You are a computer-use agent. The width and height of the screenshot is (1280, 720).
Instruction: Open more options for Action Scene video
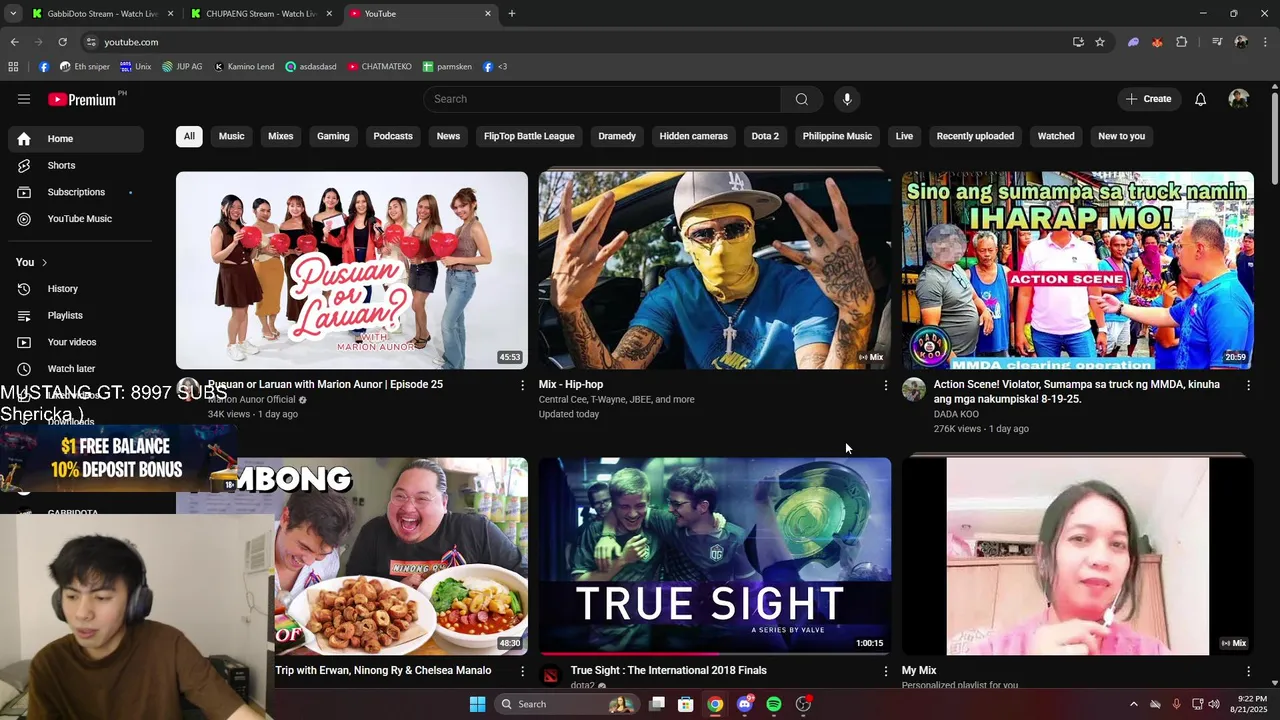click(x=1248, y=385)
